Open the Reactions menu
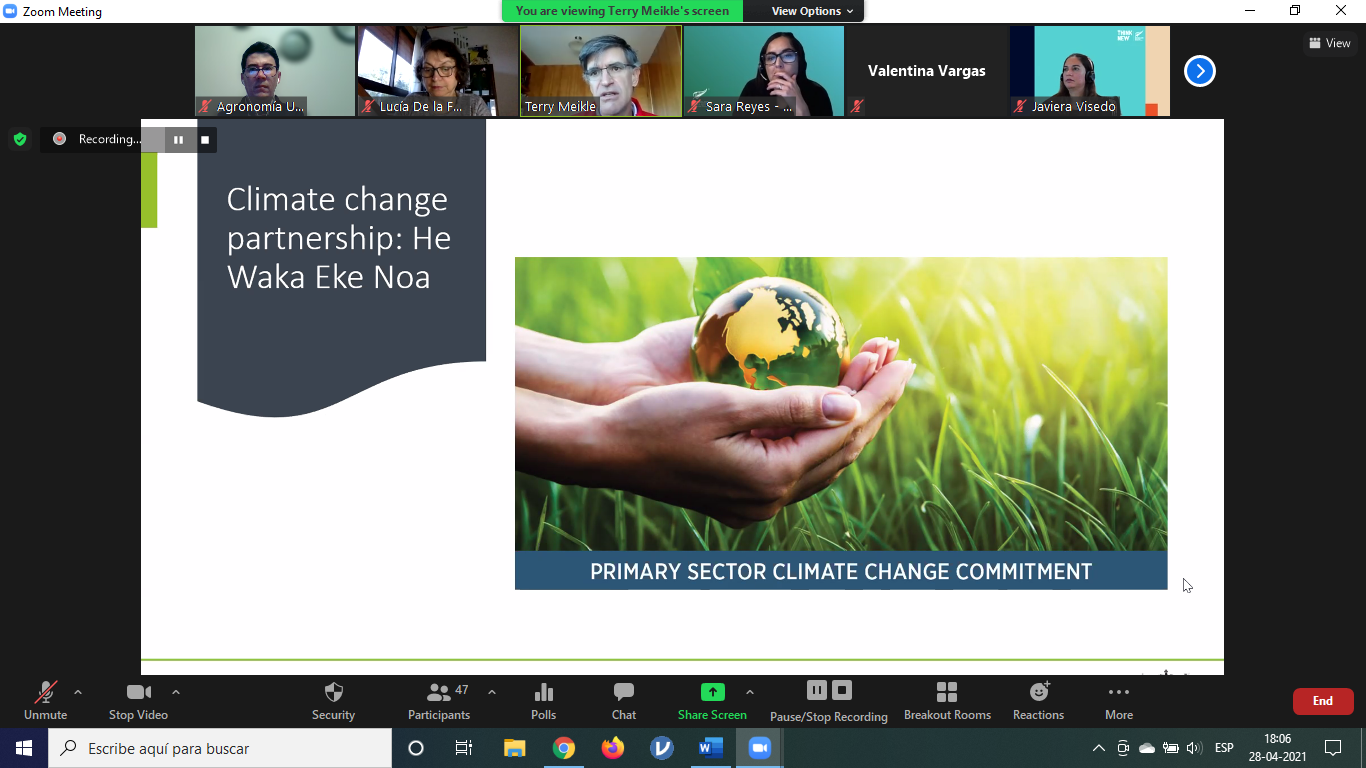Image resolution: width=1366 pixels, height=768 pixels. point(1038,701)
